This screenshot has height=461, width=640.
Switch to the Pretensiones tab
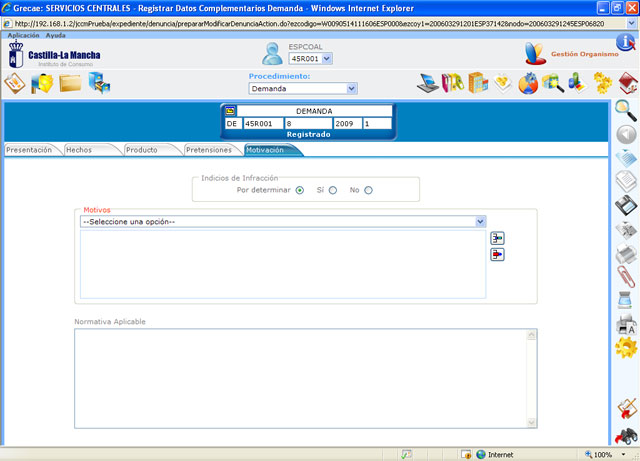click(209, 150)
